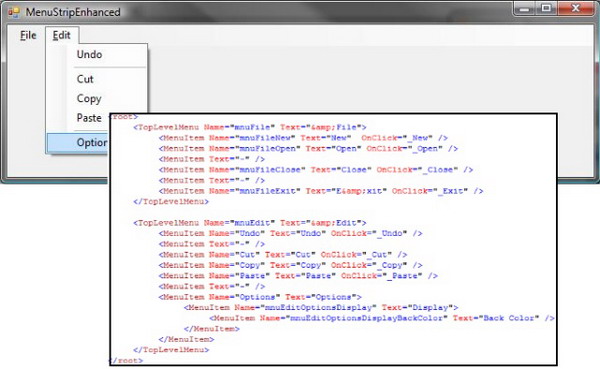The image size is (600, 369).
Task: Click the Options MenuItem XML line
Action: tap(260, 297)
